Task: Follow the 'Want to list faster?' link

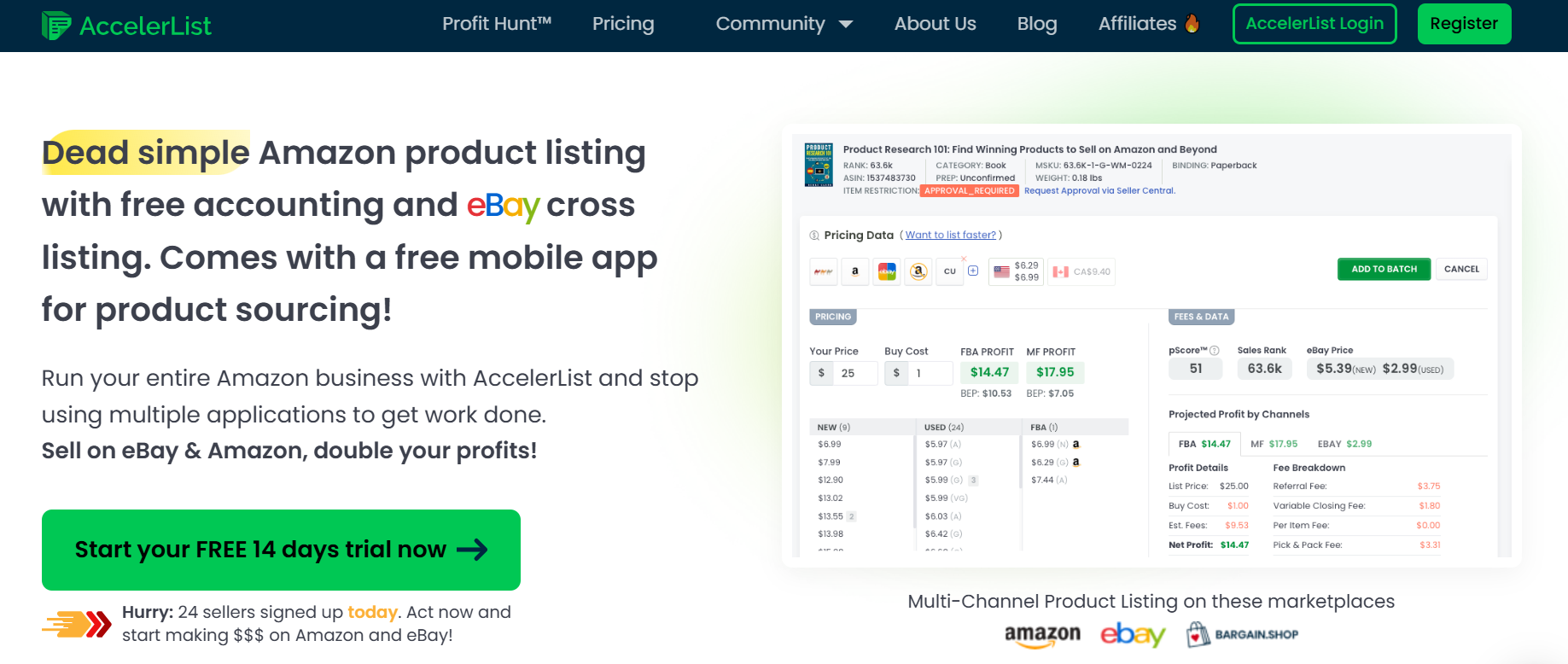Action: 950,235
